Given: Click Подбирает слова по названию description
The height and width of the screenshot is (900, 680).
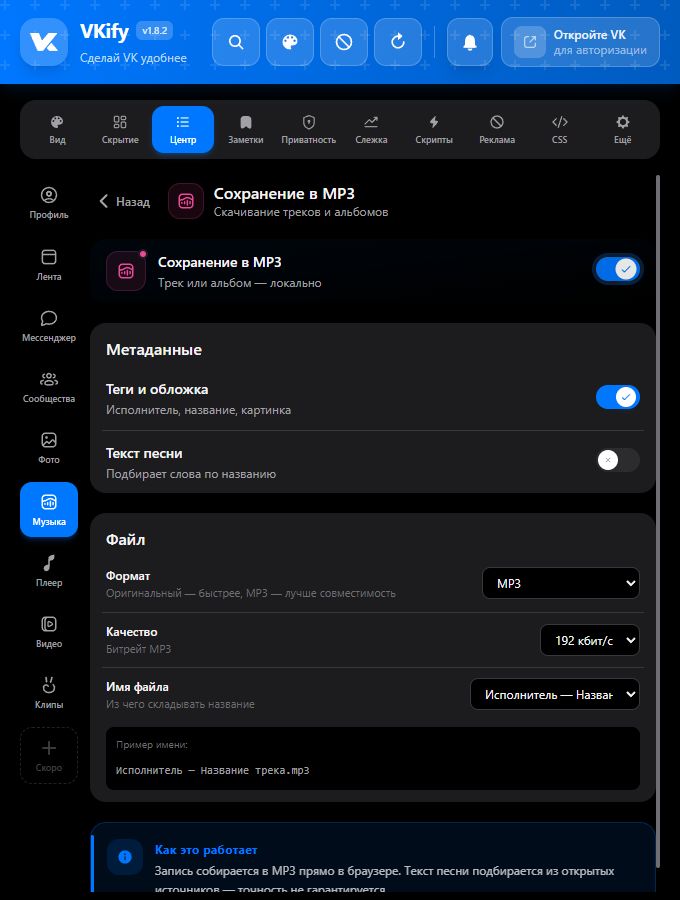Looking at the screenshot, I should [191, 474].
